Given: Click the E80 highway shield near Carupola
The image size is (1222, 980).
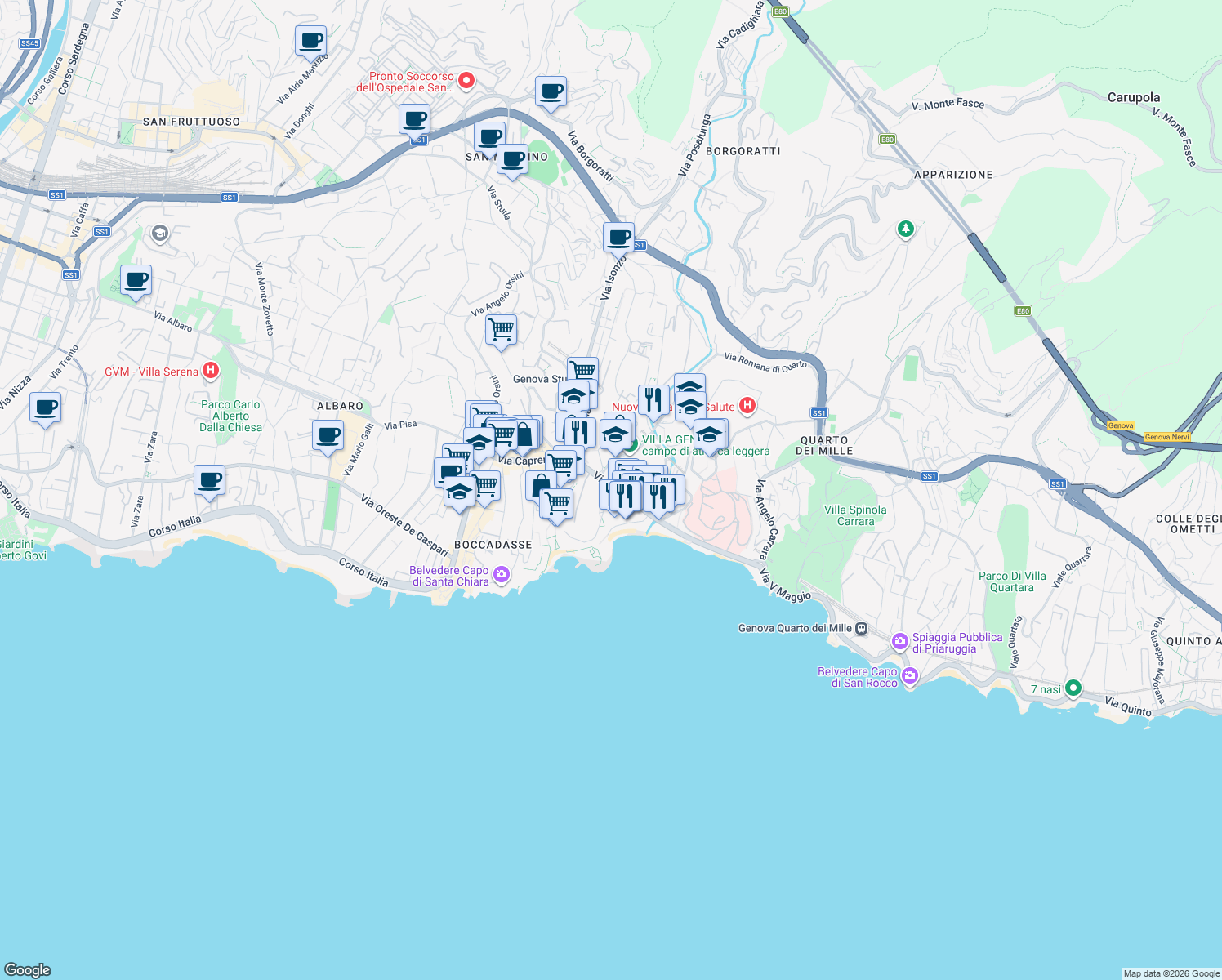Looking at the screenshot, I should tap(1021, 310).
